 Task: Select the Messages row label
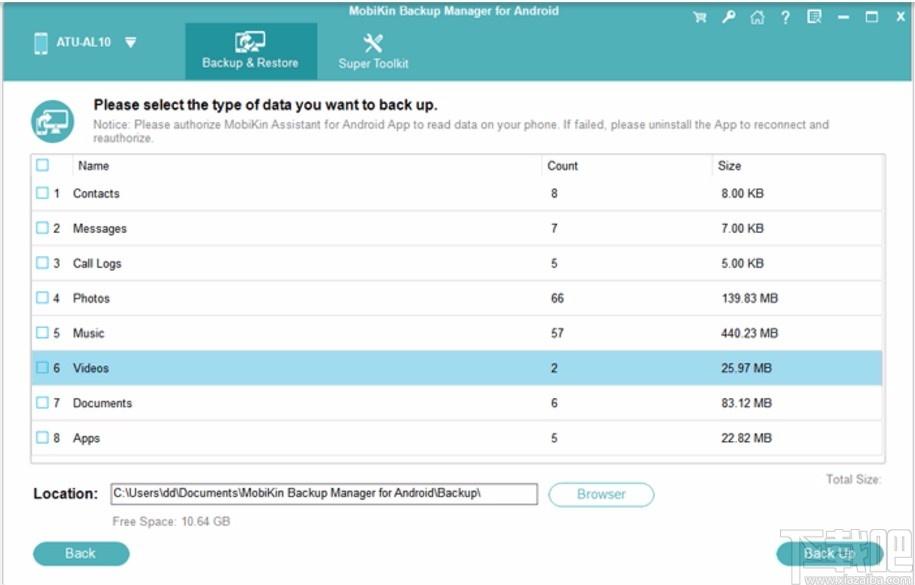point(100,229)
